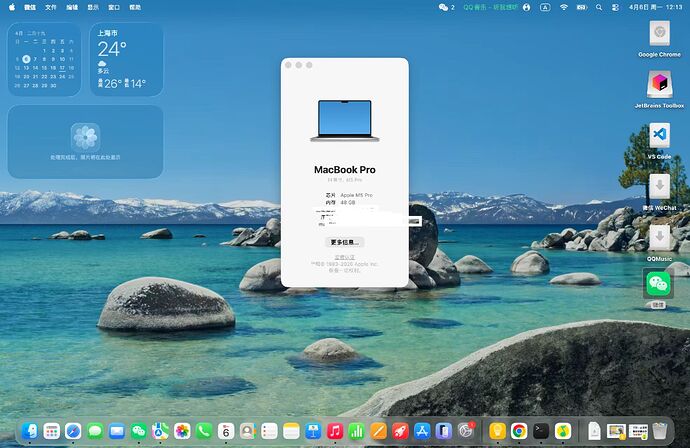The width and height of the screenshot is (690, 448).
Task: Open Maps app in the Dock
Action: coord(160,431)
